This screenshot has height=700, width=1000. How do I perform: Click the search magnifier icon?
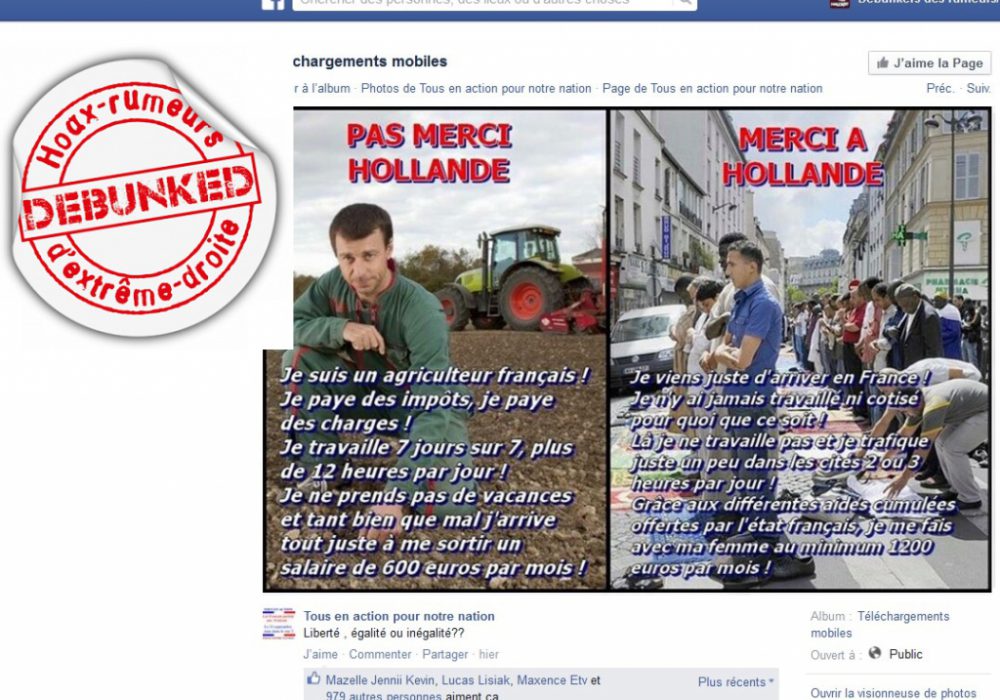pos(685,3)
